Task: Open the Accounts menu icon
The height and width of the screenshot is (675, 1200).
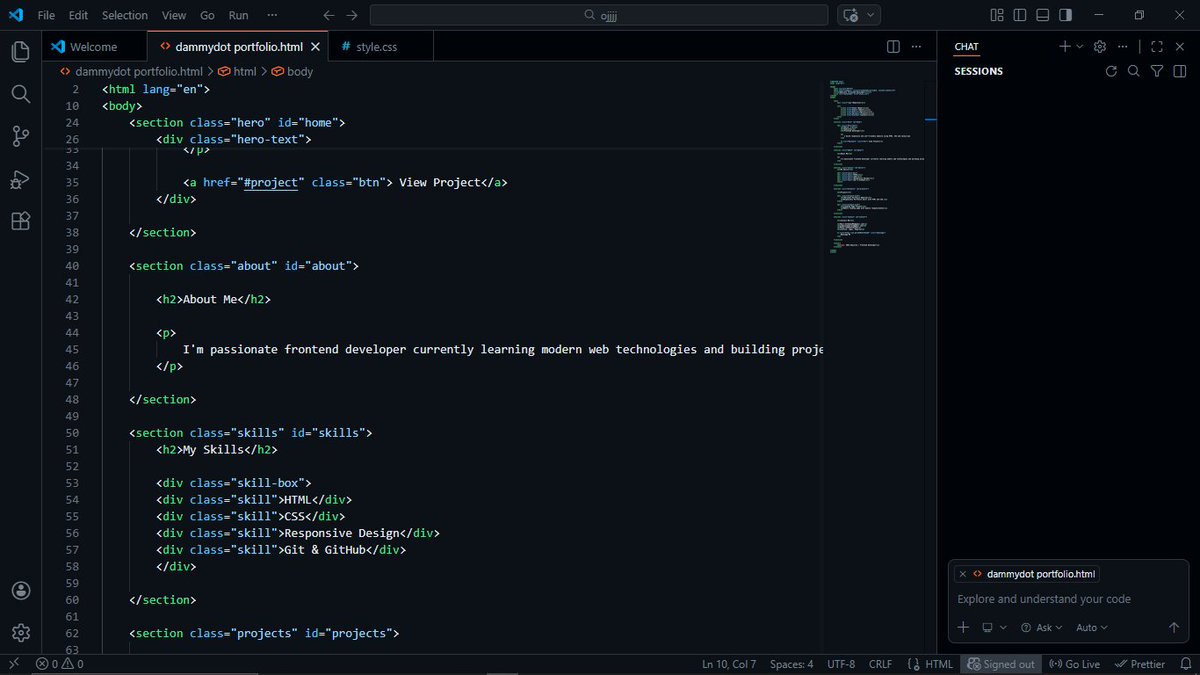Action: 21,591
